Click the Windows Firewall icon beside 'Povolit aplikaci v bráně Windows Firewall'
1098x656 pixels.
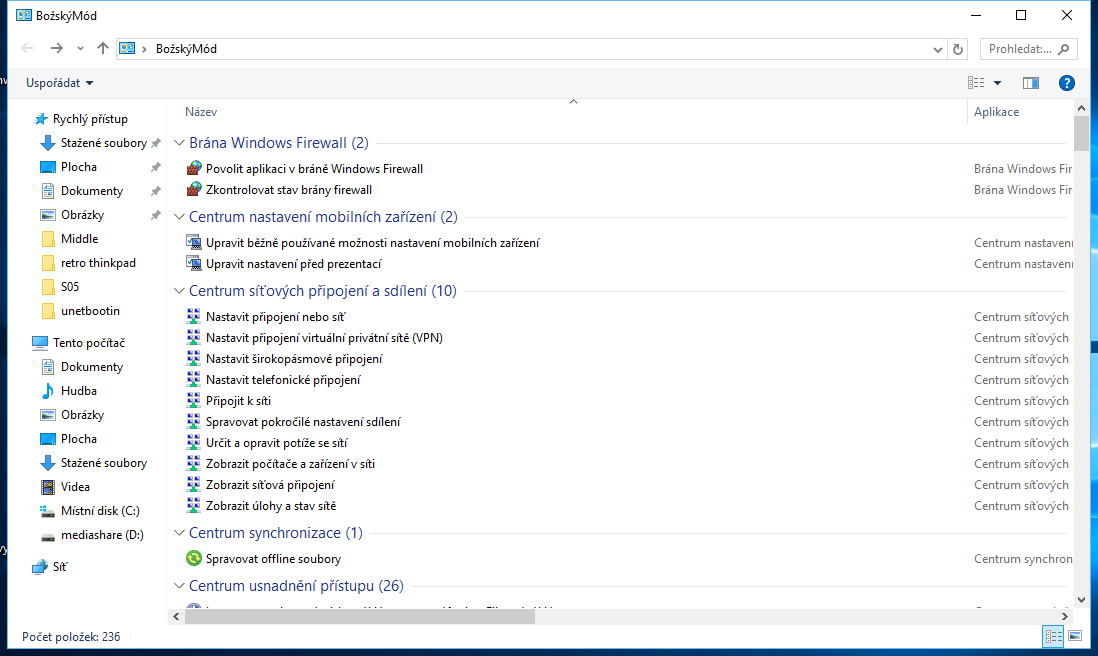194,169
